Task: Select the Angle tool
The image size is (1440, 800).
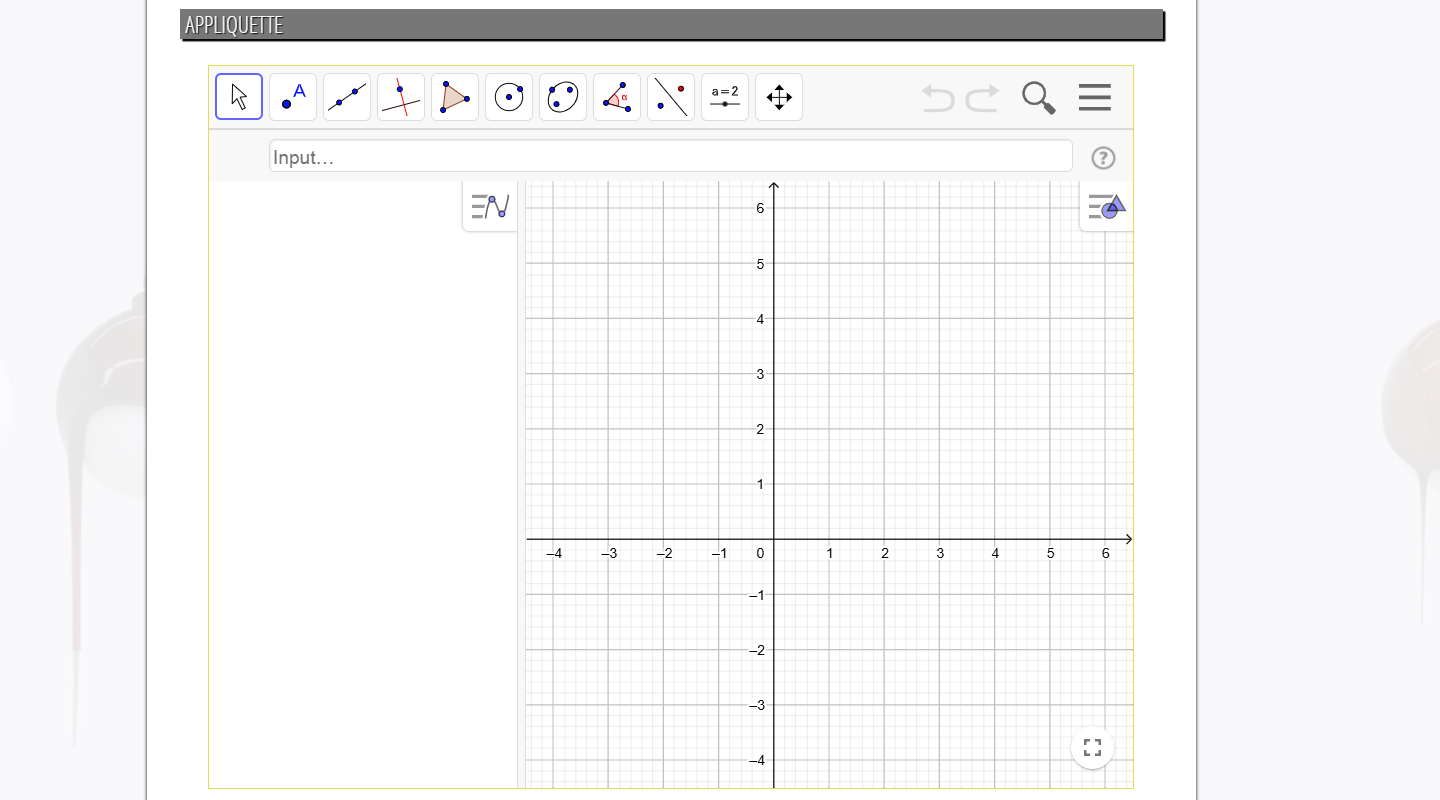Action: [x=617, y=97]
